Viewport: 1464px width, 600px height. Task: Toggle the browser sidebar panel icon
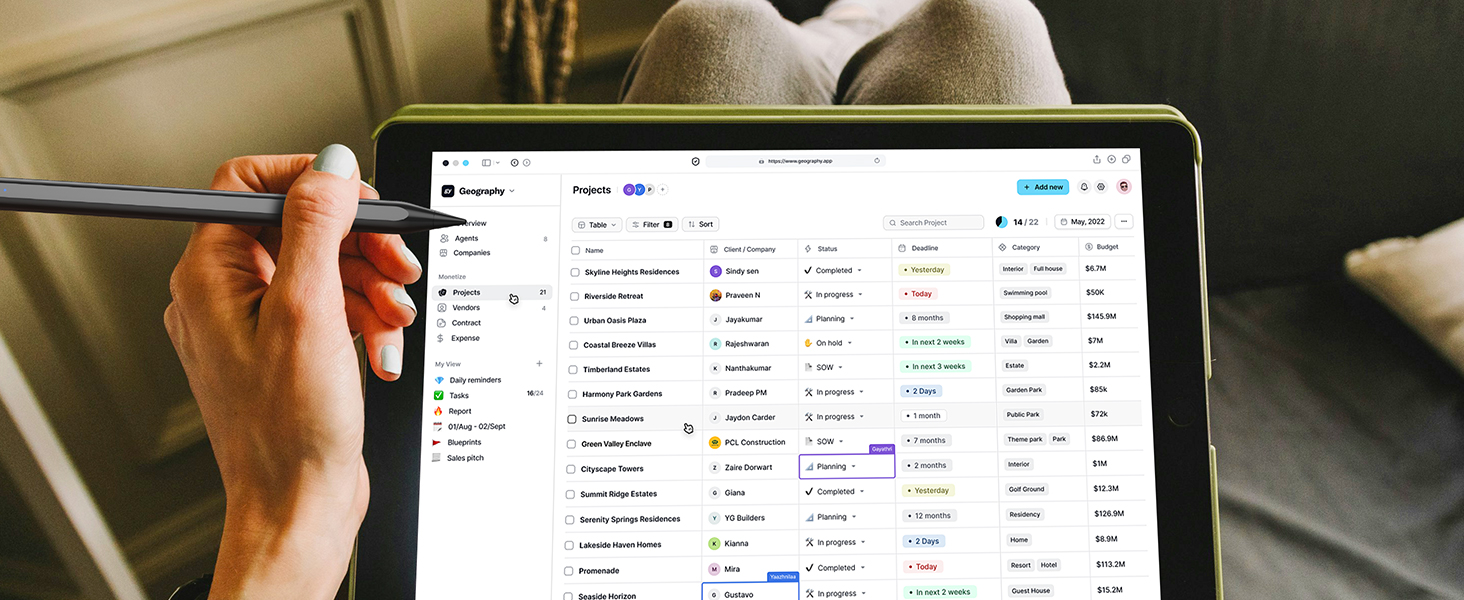[486, 162]
